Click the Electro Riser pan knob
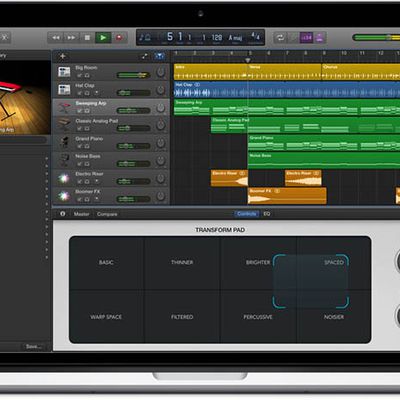This screenshot has width=400, height=400. tap(161, 178)
